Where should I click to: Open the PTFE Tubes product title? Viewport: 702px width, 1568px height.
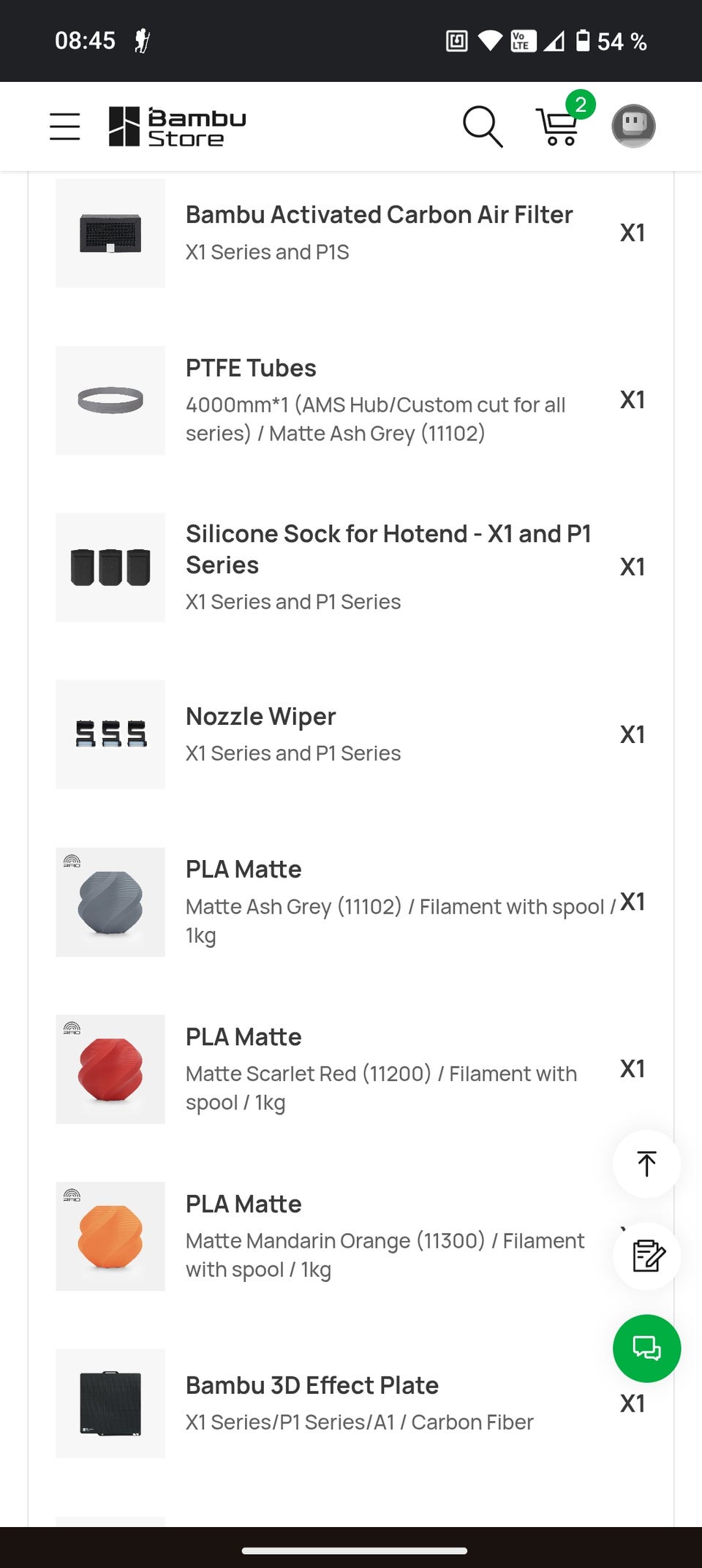[x=251, y=368]
